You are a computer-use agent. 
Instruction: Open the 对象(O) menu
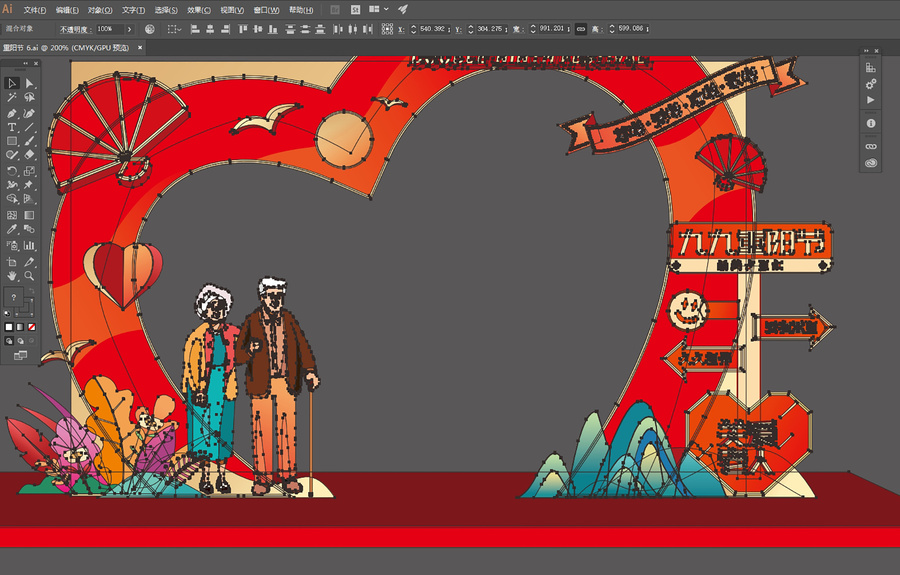point(100,10)
